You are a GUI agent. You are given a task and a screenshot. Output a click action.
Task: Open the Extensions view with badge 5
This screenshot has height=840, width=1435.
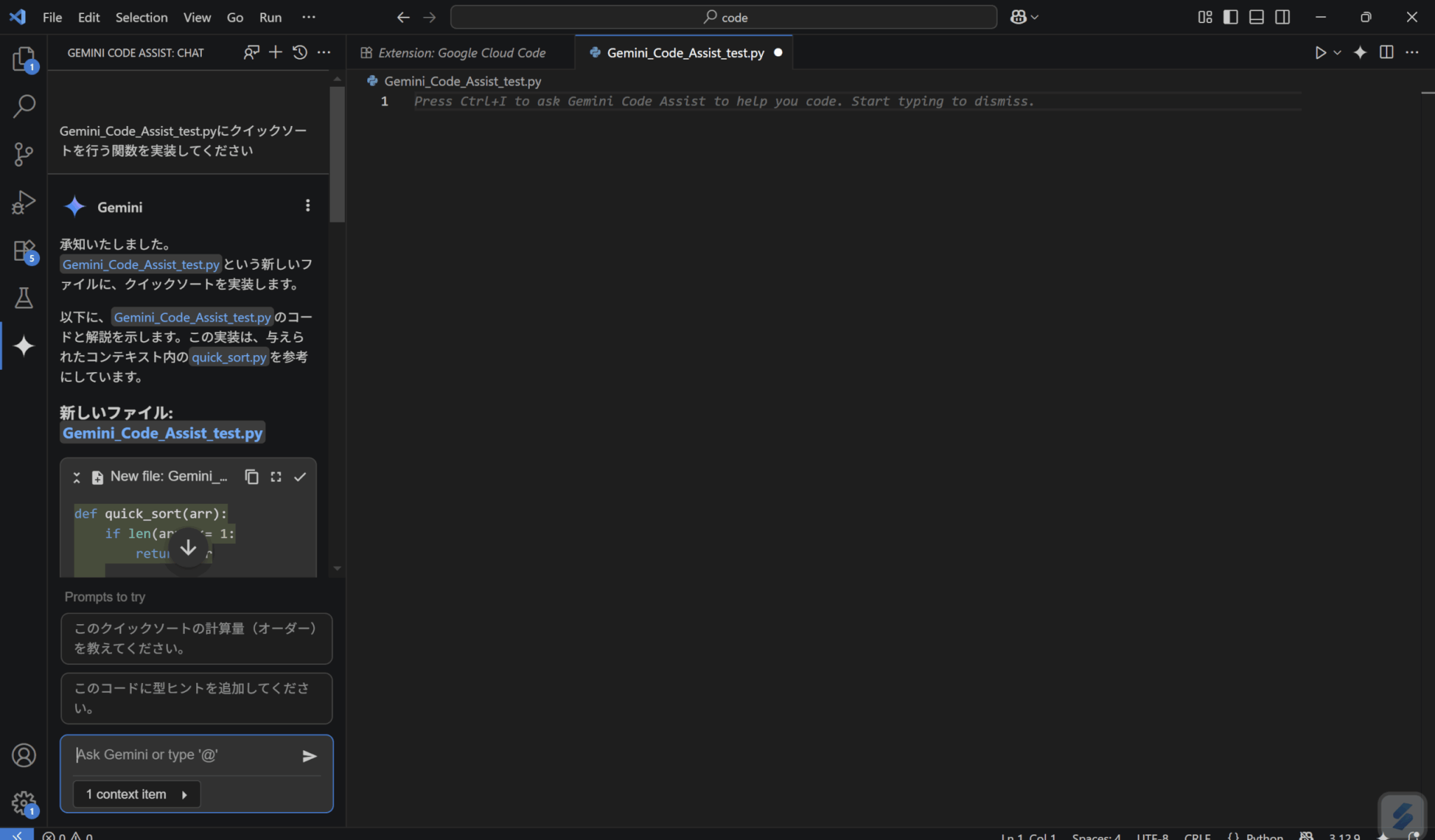[x=24, y=251]
